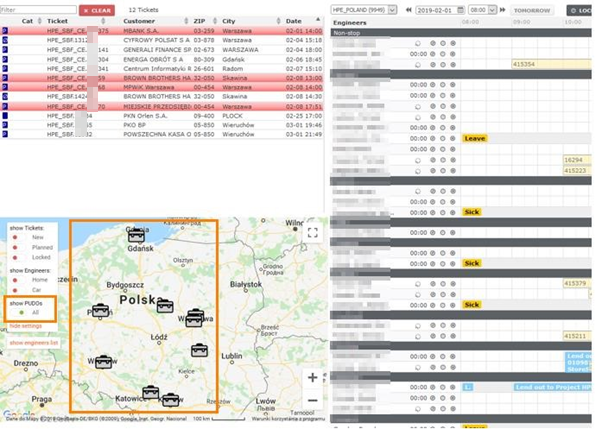This screenshot has width=602, height=429.
Task: Toggle showing engineers' Car locations
Action: click(15, 290)
